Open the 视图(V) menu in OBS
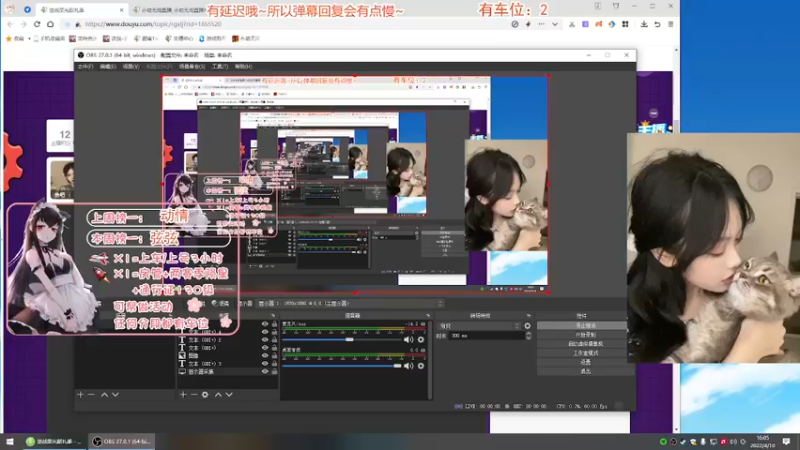Viewport: 800px width, 450px height. (x=131, y=67)
